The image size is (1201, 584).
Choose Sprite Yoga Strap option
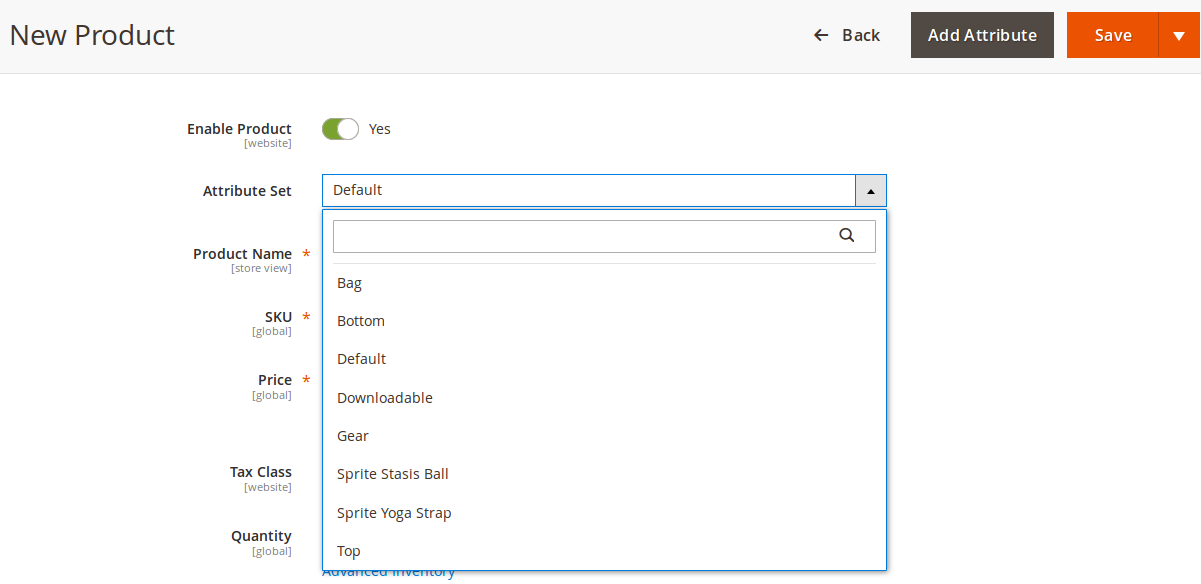[604, 513]
